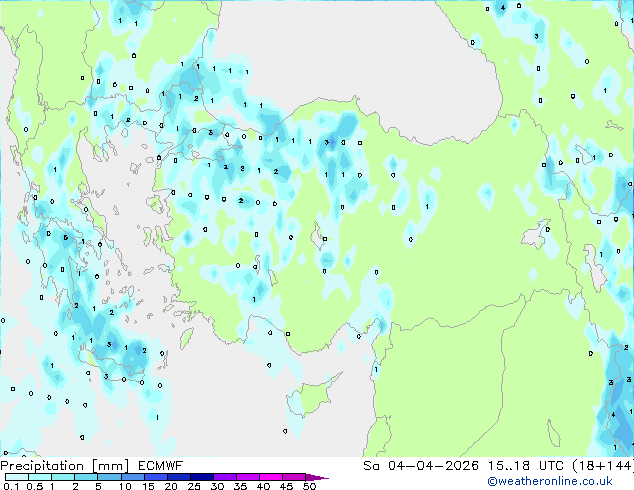Select the 40–45 mm magenta legend box
Image resolution: width=634 pixels, height=490 pixels.
(x=271, y=477)
